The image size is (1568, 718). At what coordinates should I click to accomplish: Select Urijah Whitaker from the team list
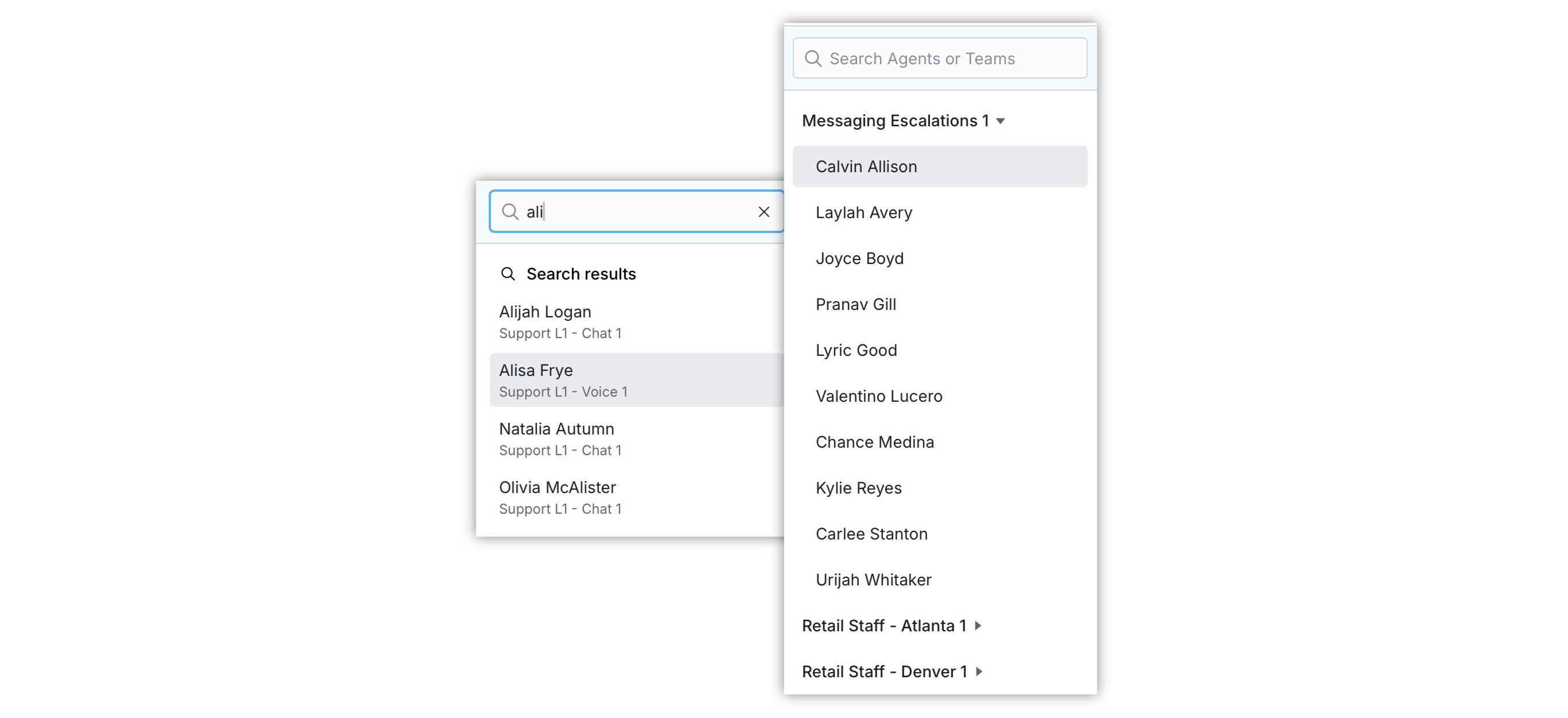tap(940, 580)
